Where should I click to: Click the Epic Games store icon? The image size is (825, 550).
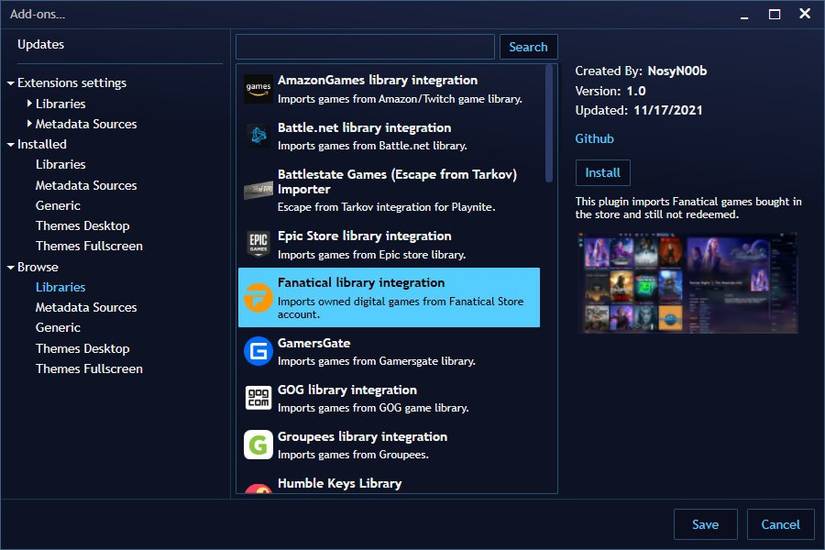point(258,244)
